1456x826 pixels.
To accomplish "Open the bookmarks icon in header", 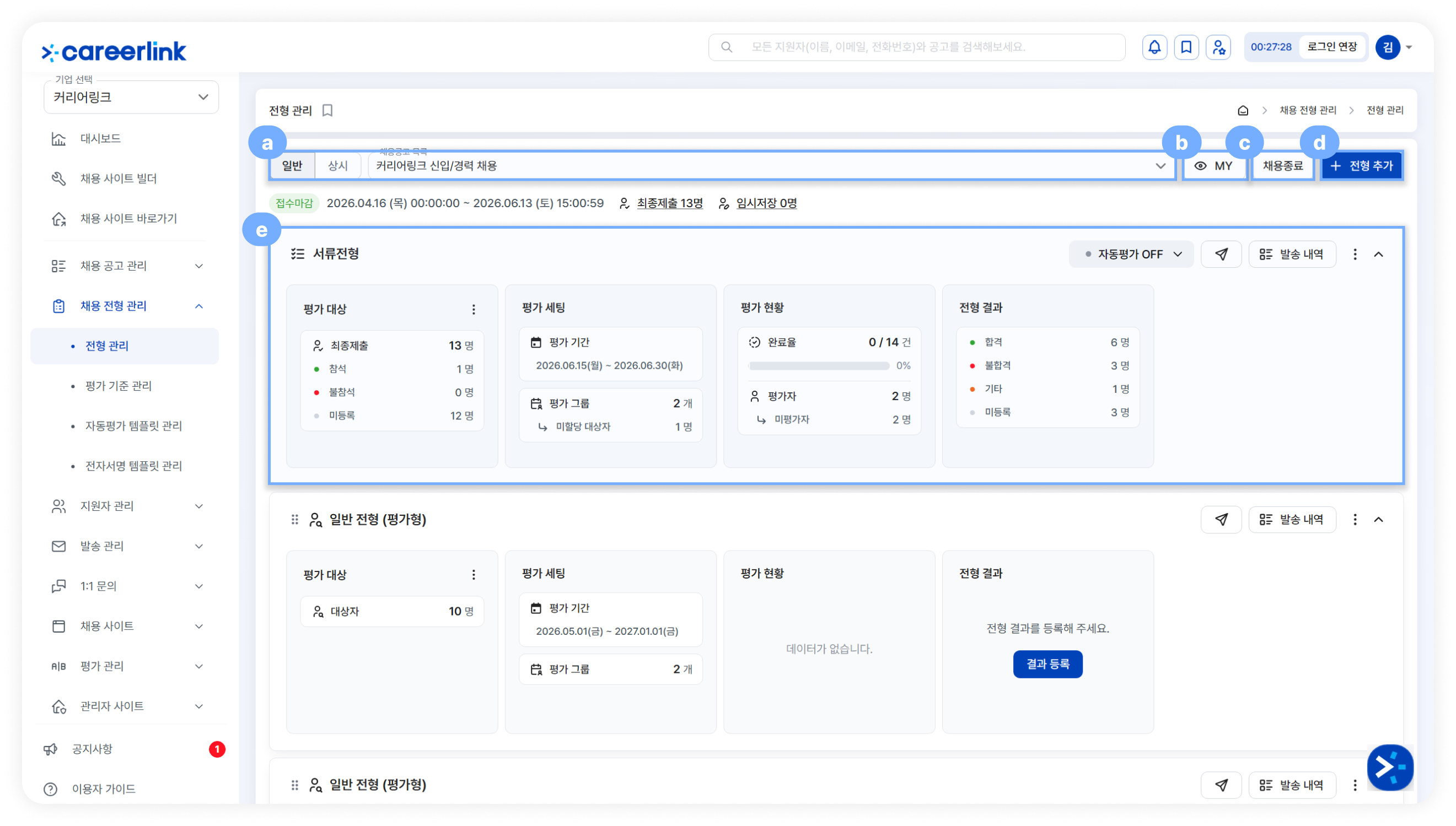I will point(1185,47).
